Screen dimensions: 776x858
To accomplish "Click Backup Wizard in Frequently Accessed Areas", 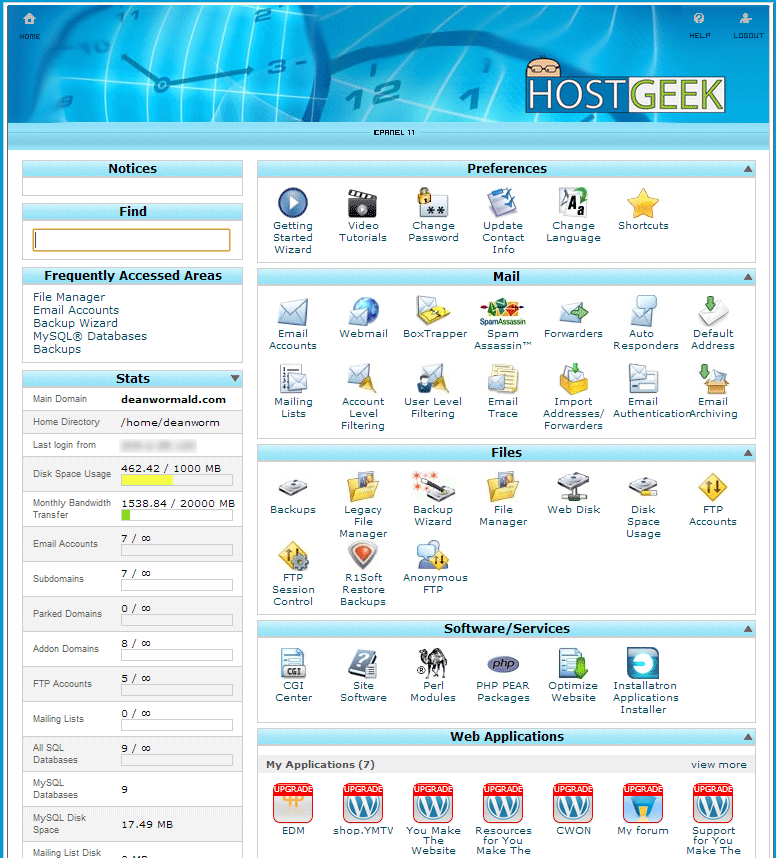I will [x=76, y=323].
